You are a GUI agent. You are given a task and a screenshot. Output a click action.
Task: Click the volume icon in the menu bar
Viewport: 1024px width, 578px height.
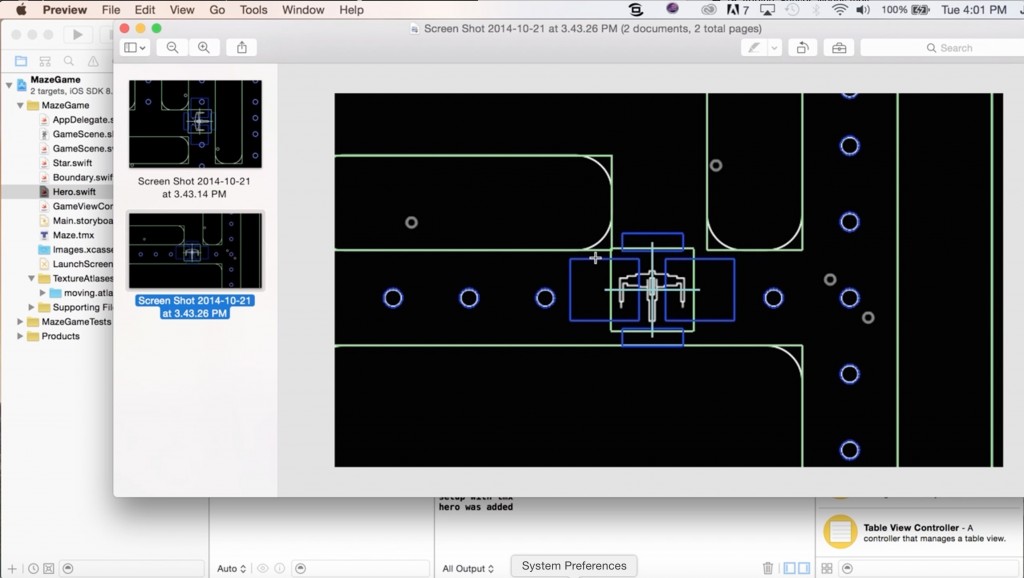click(862, 9)
